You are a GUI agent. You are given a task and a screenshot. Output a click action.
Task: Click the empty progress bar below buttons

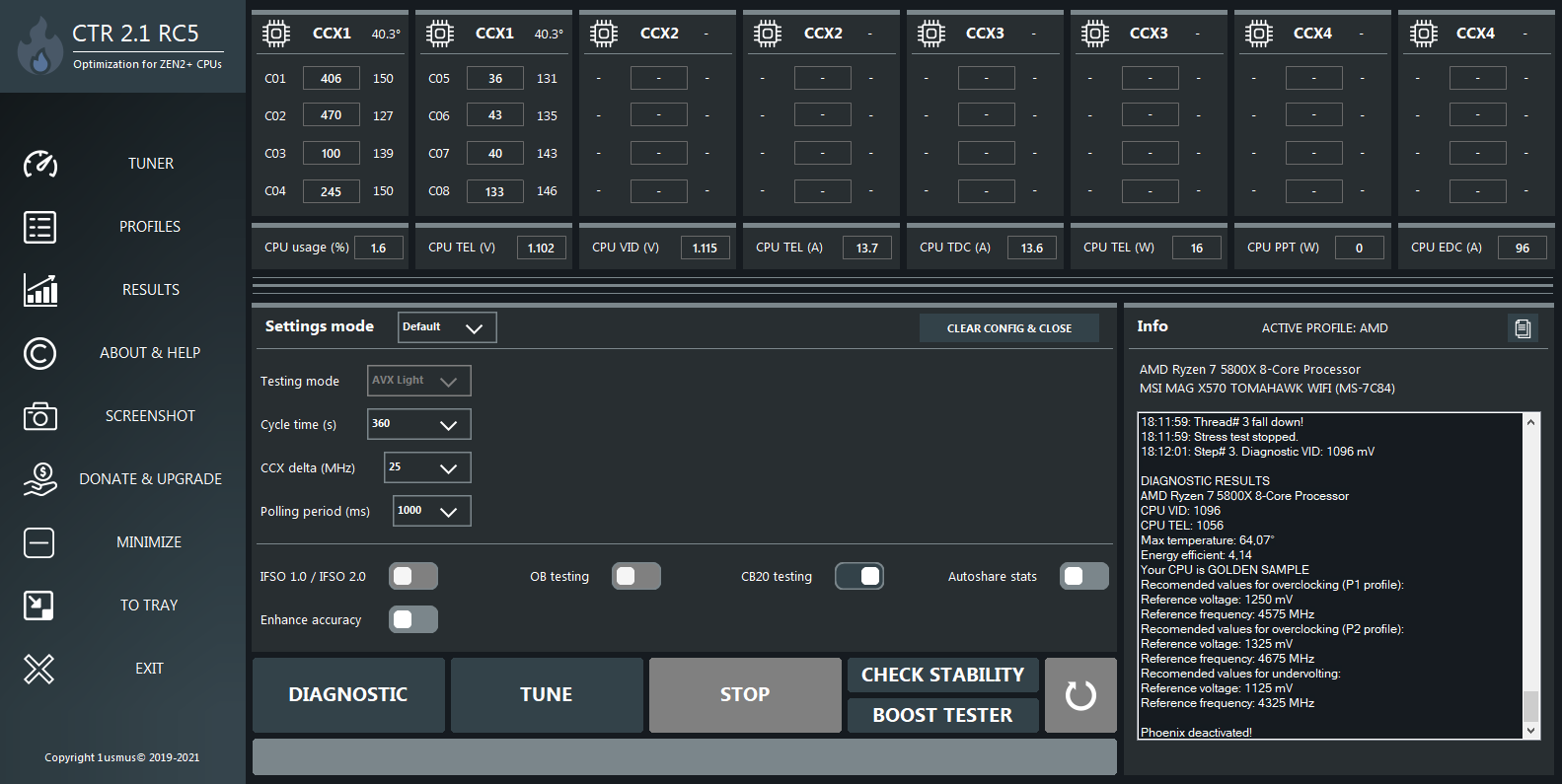[x=685, y=756]
